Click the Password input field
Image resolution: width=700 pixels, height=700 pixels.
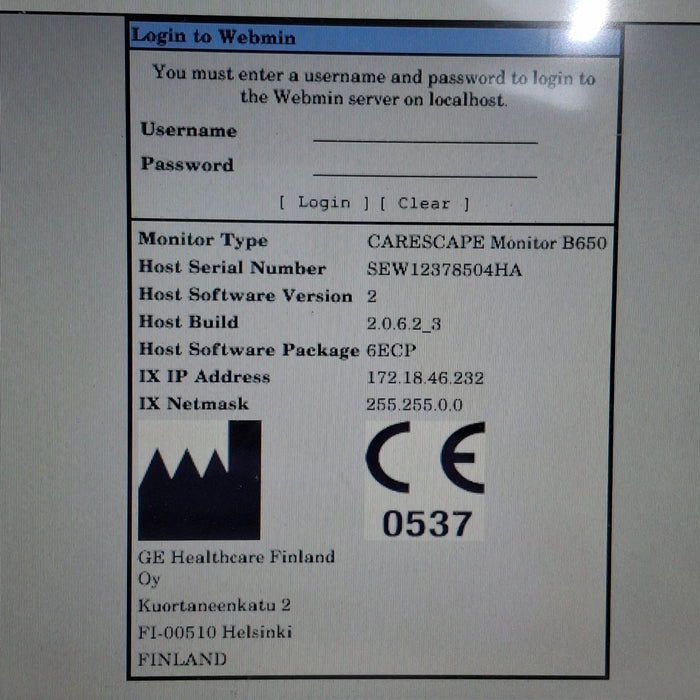(x=425, y=167)
